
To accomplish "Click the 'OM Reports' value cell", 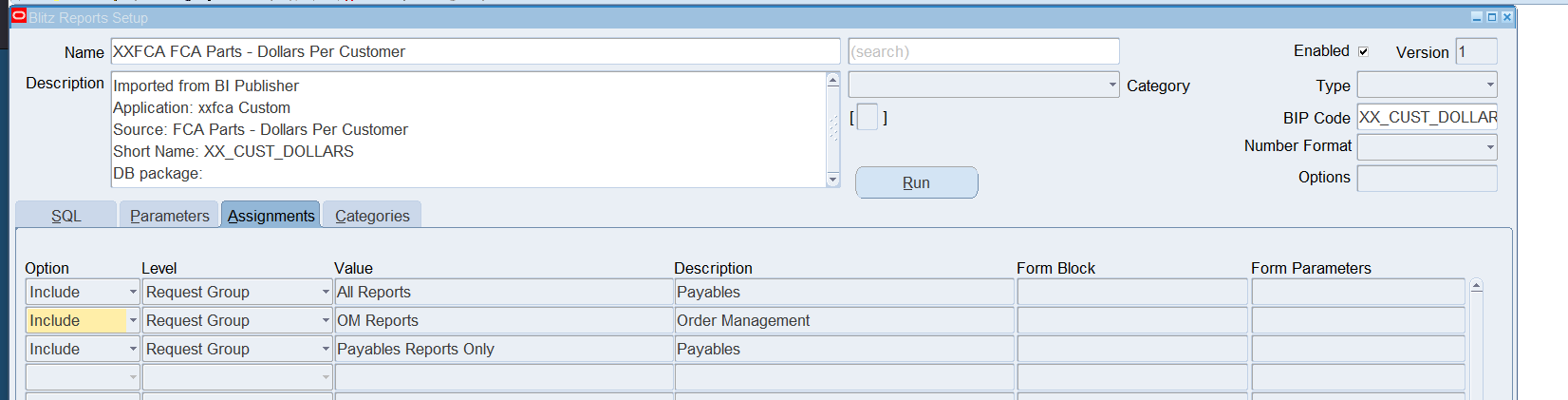I will click(503, 320).
